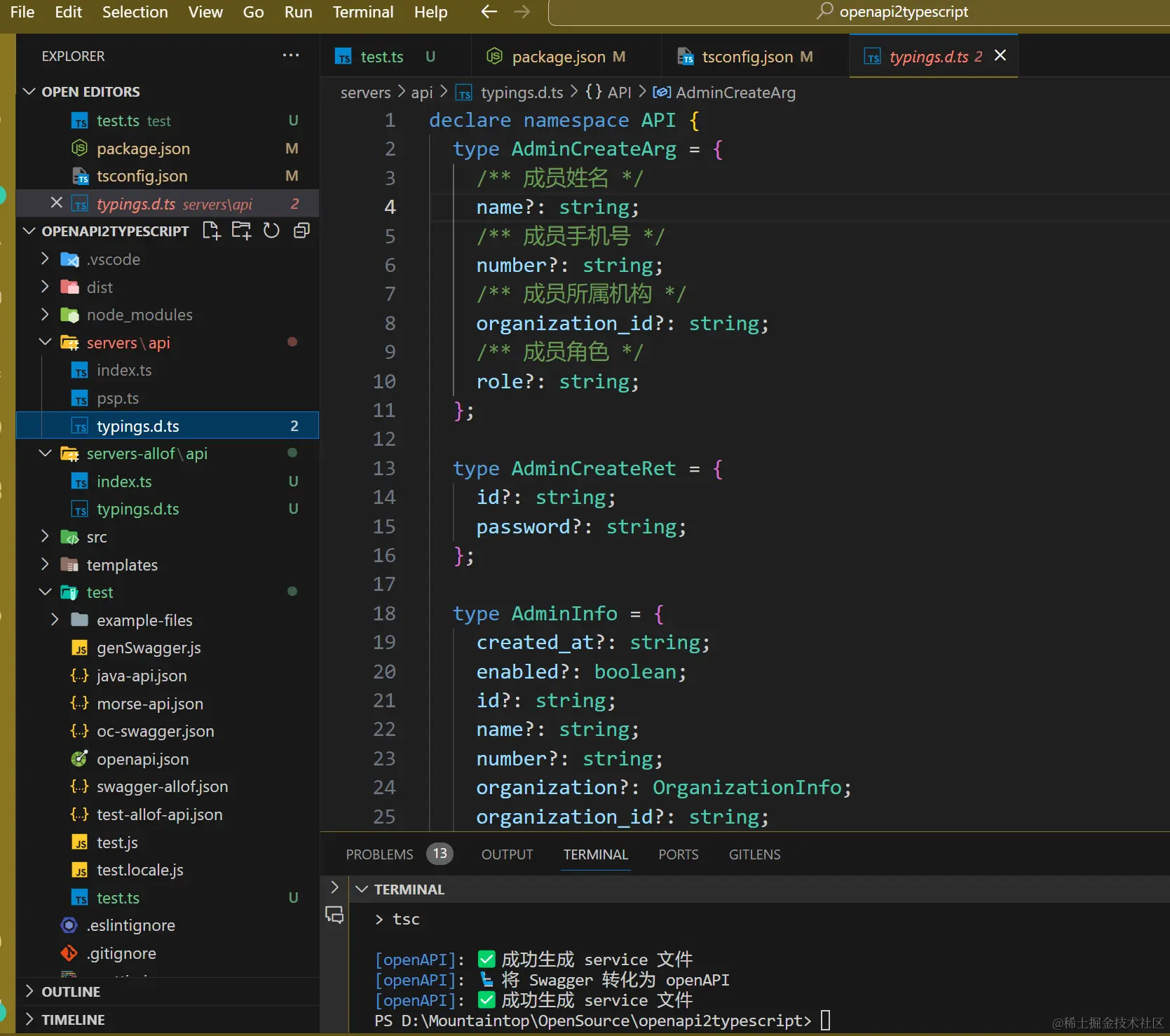Screen dimensions: 1170x1036
Task: Switch to the package.json editor tab
Action: pyautogui.click(x=566, y=56)
